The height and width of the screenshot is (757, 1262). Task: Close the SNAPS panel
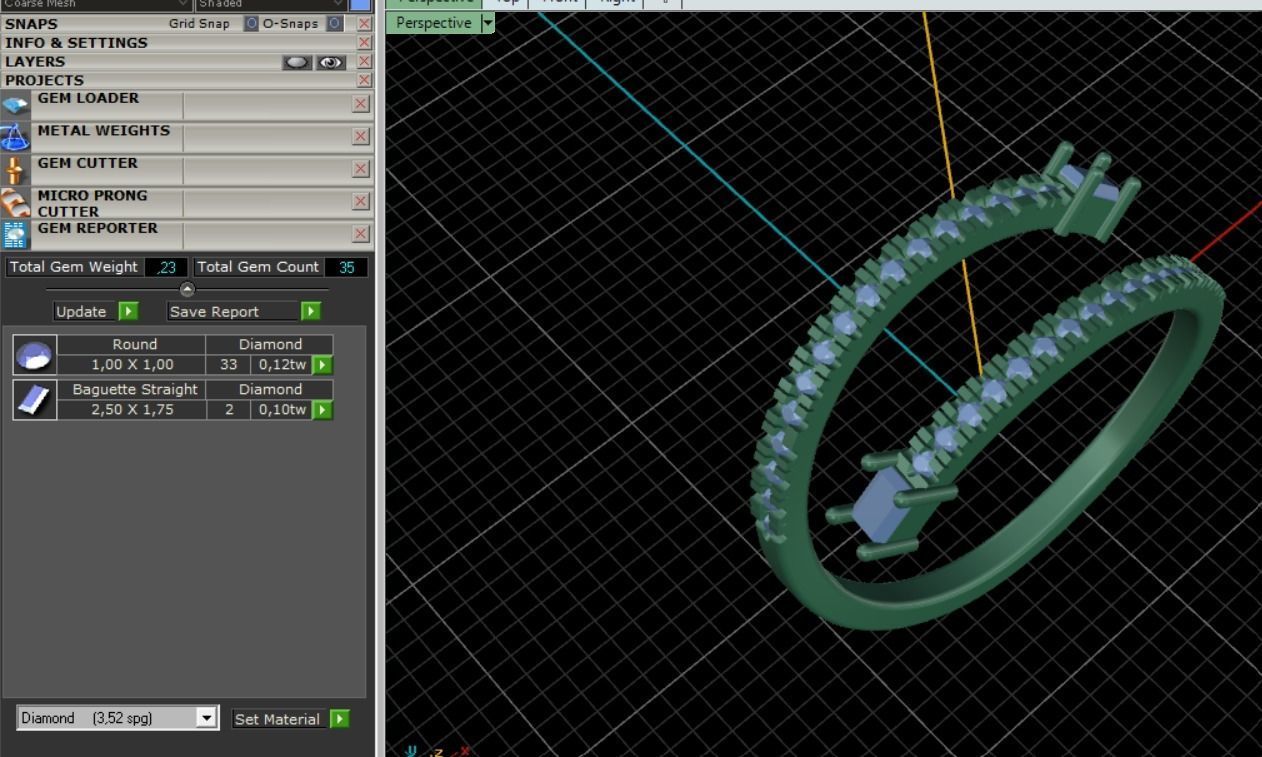(364, 23)
